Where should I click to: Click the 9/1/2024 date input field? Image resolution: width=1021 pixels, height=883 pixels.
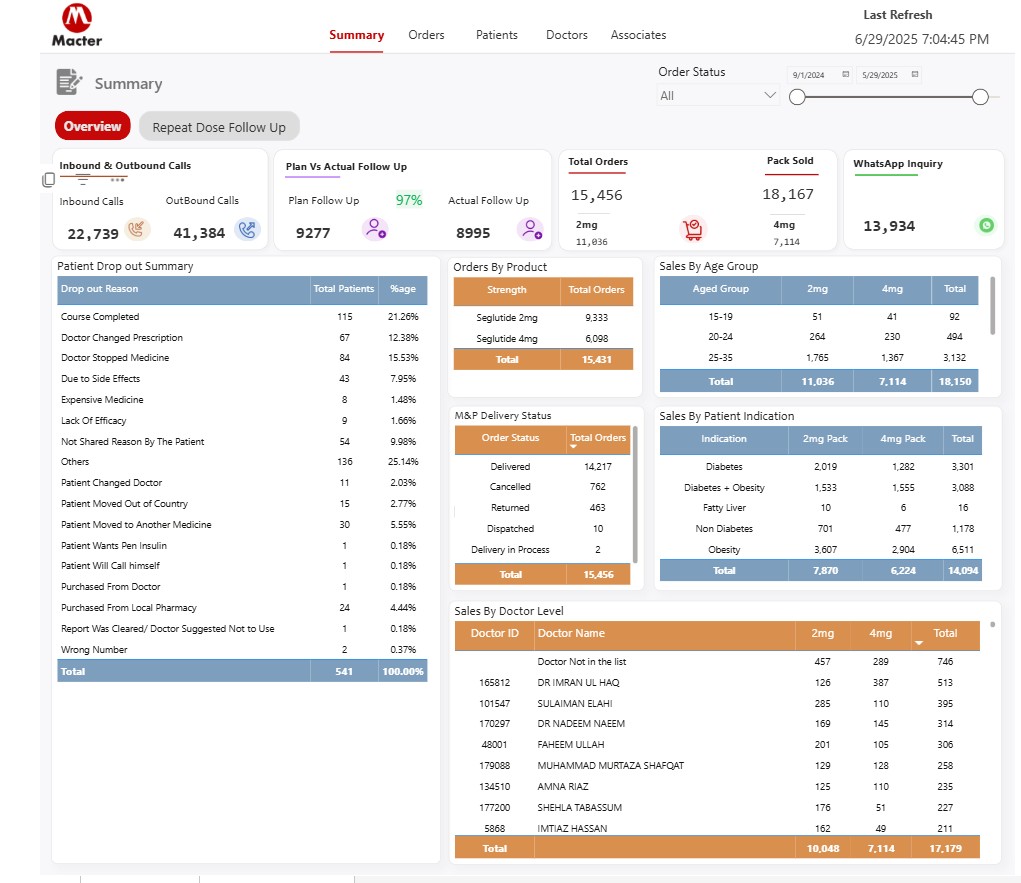click(808, 75)
